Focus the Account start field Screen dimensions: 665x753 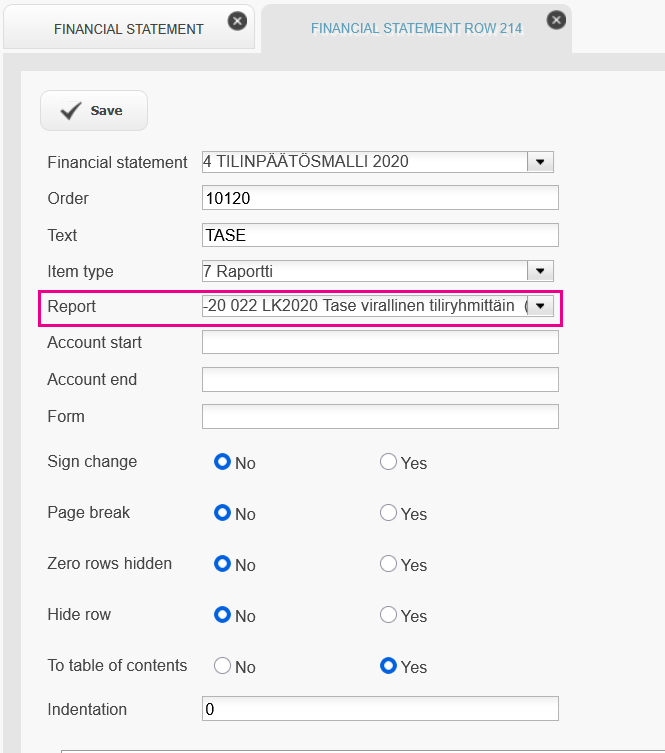coord(380,342)
